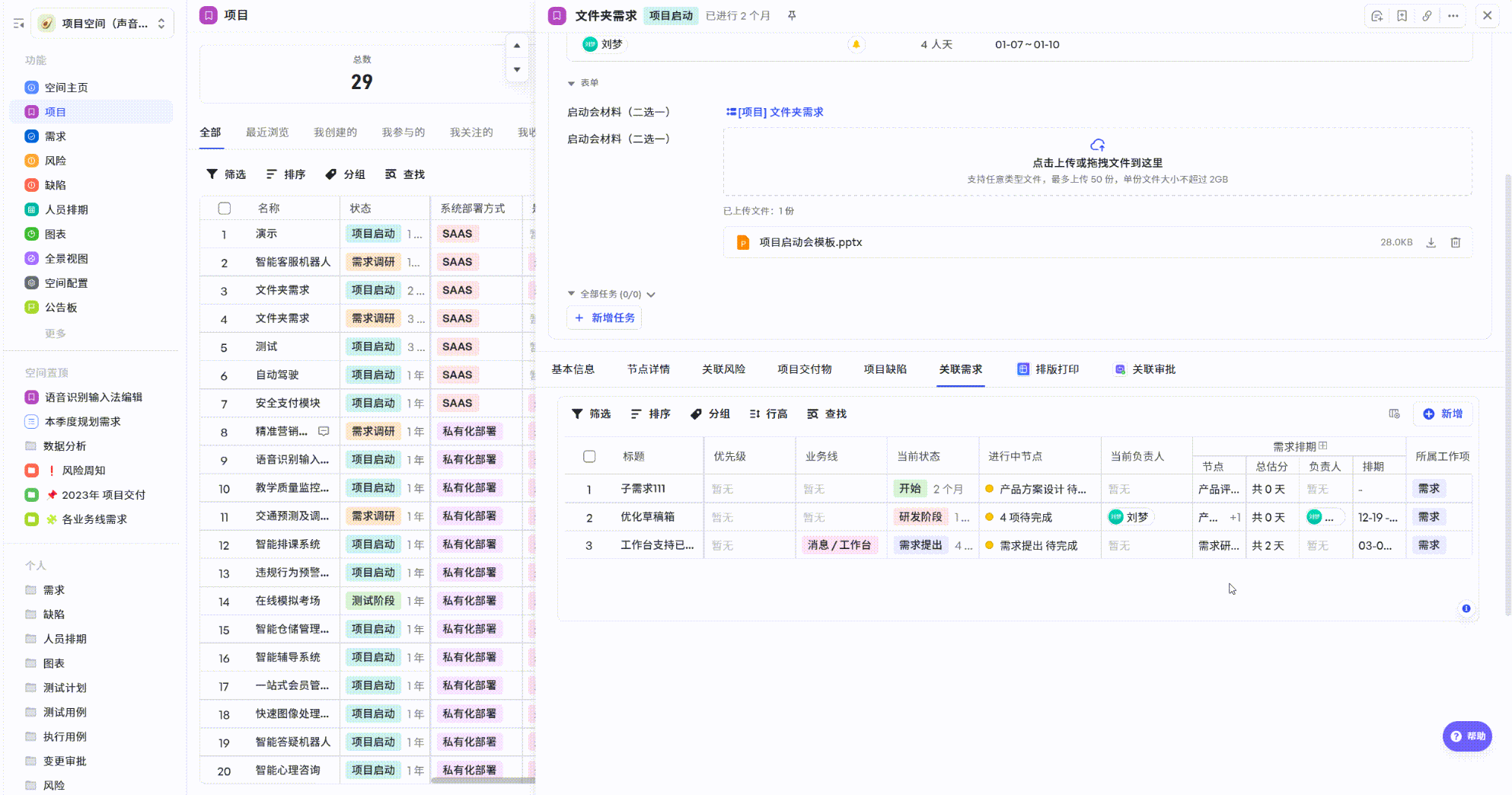Image resolution: width=1512 pixels, height=795 pixels.
Task: Open the 测试计划 folder under 个人
Action: pos(65,688)
